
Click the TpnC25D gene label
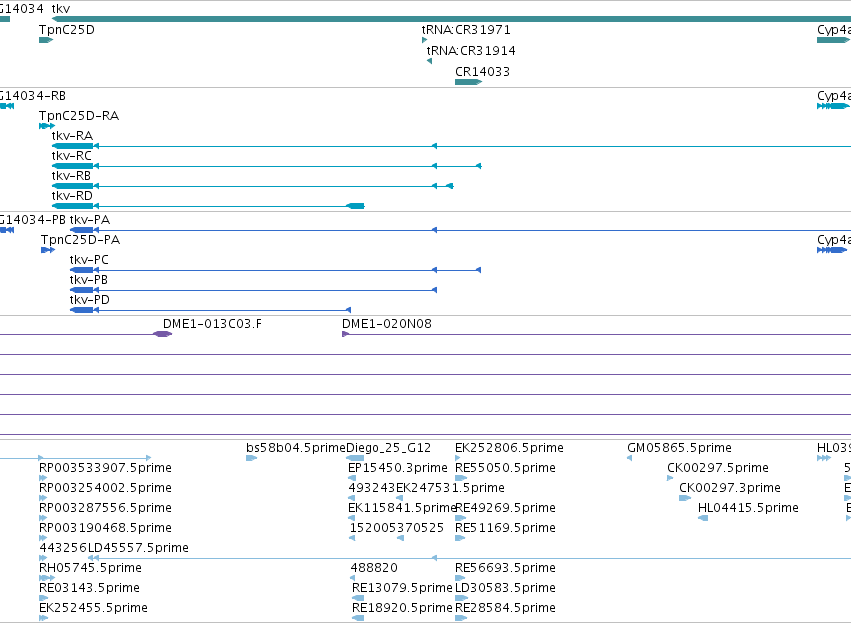(67, 29)
